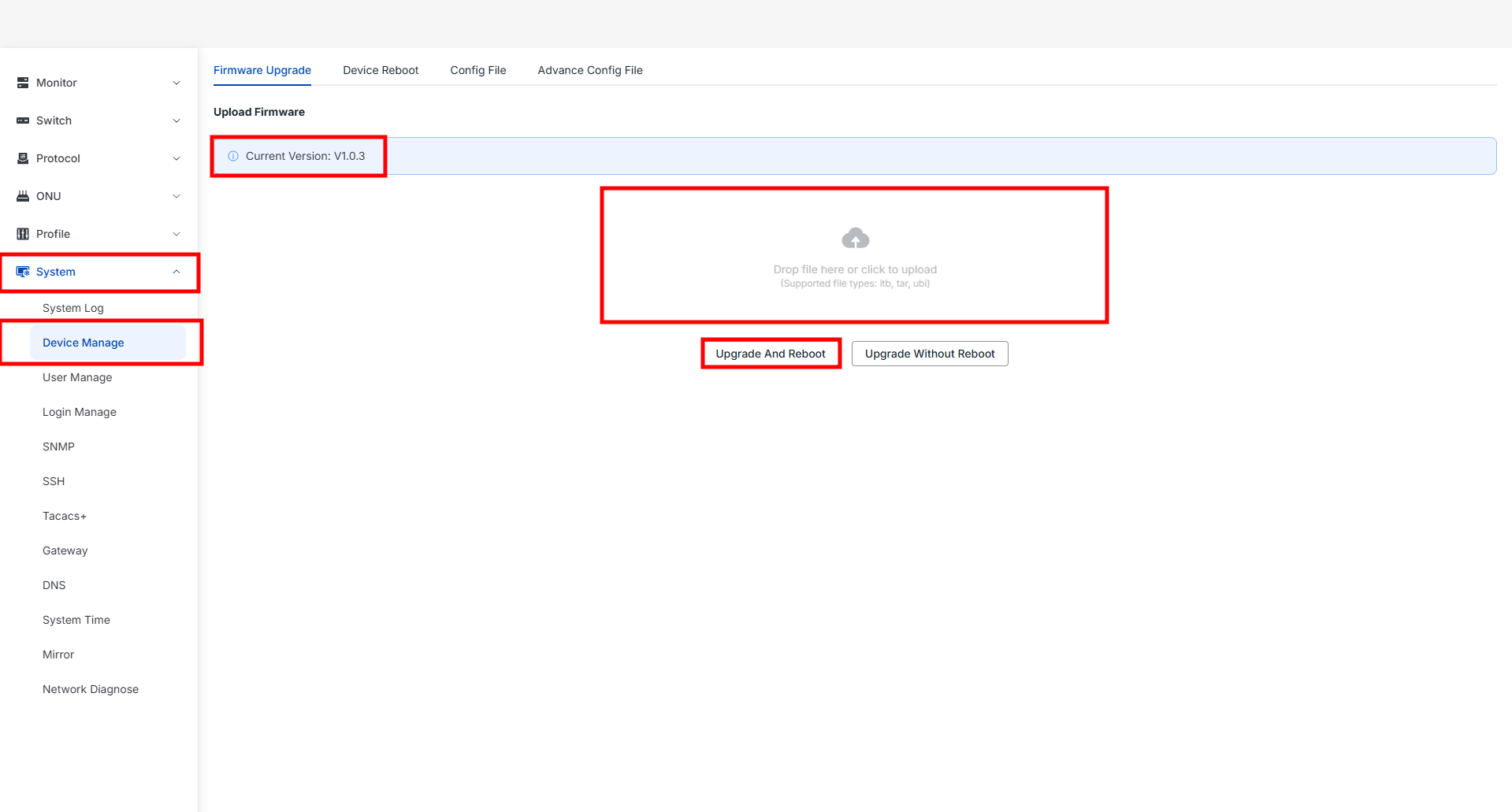Select Network Diagnose from System submenu
Screen dimensions: 1512x812
click(x=91, y=689)
